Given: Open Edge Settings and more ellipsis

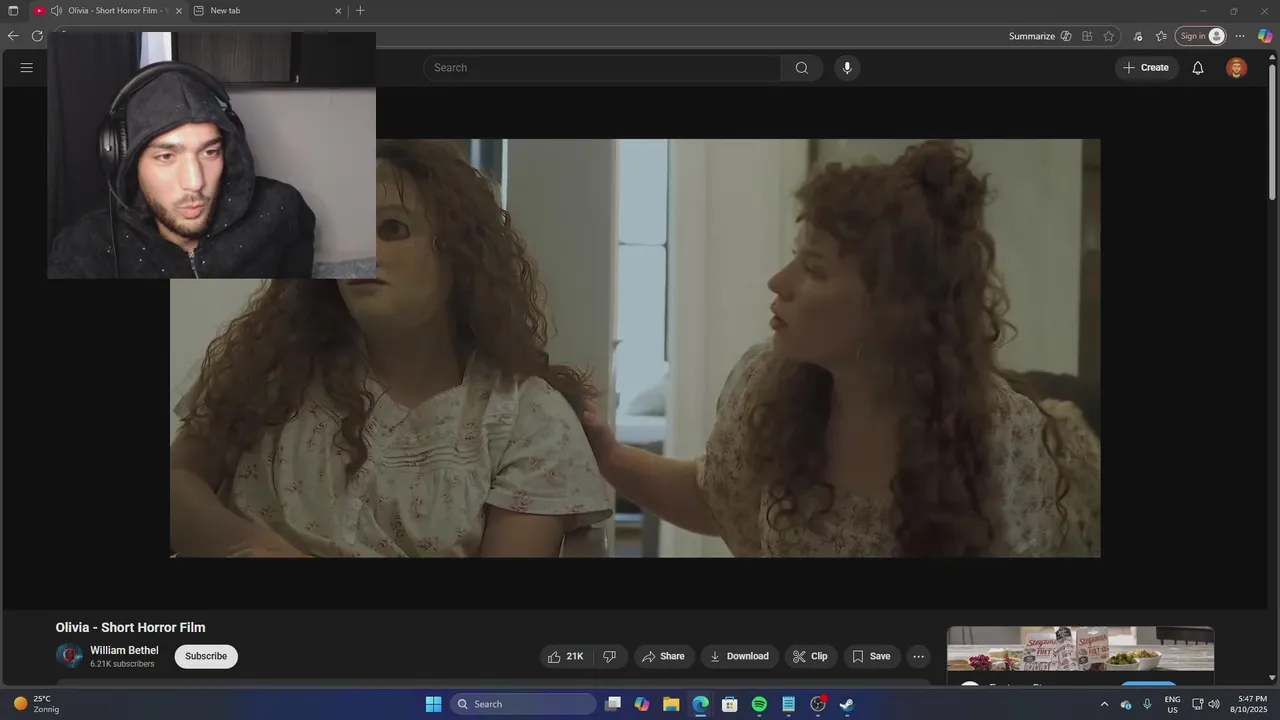Looking at the screenshot, I should pyautogui.click(x=1240, y=36).
